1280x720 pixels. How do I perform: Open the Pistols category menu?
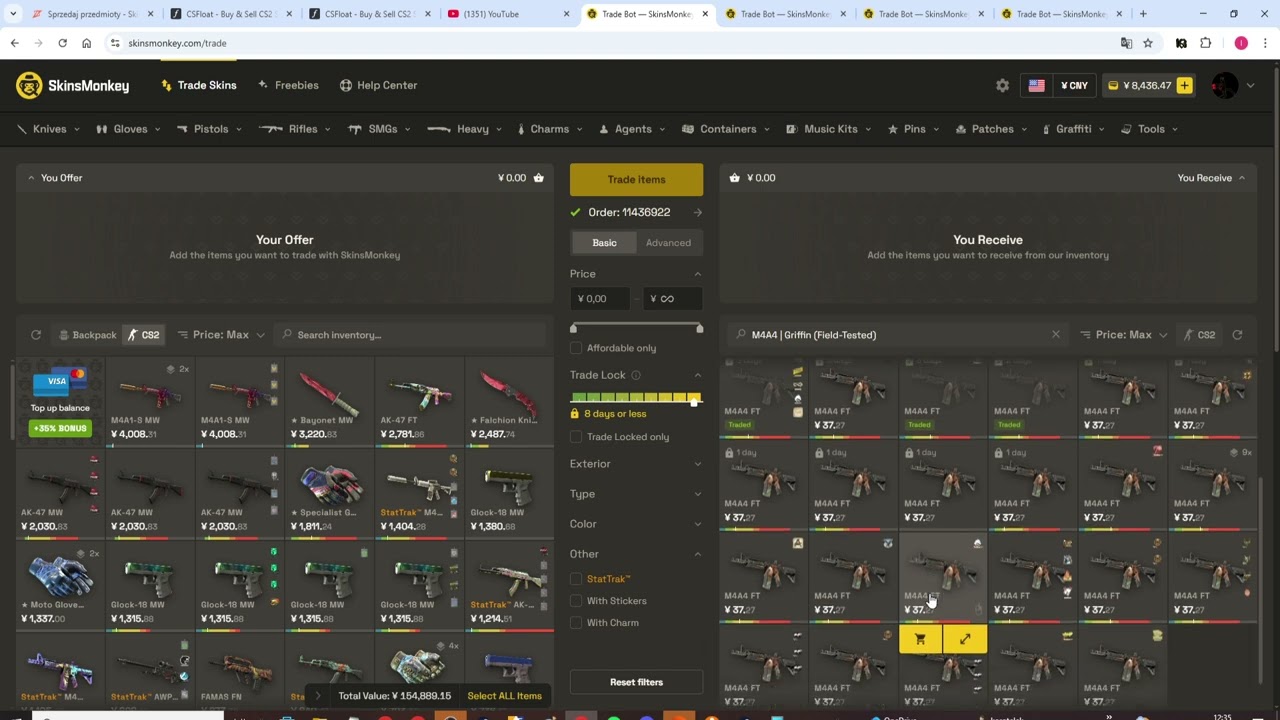pyautogui.click(x=210, y=129)
